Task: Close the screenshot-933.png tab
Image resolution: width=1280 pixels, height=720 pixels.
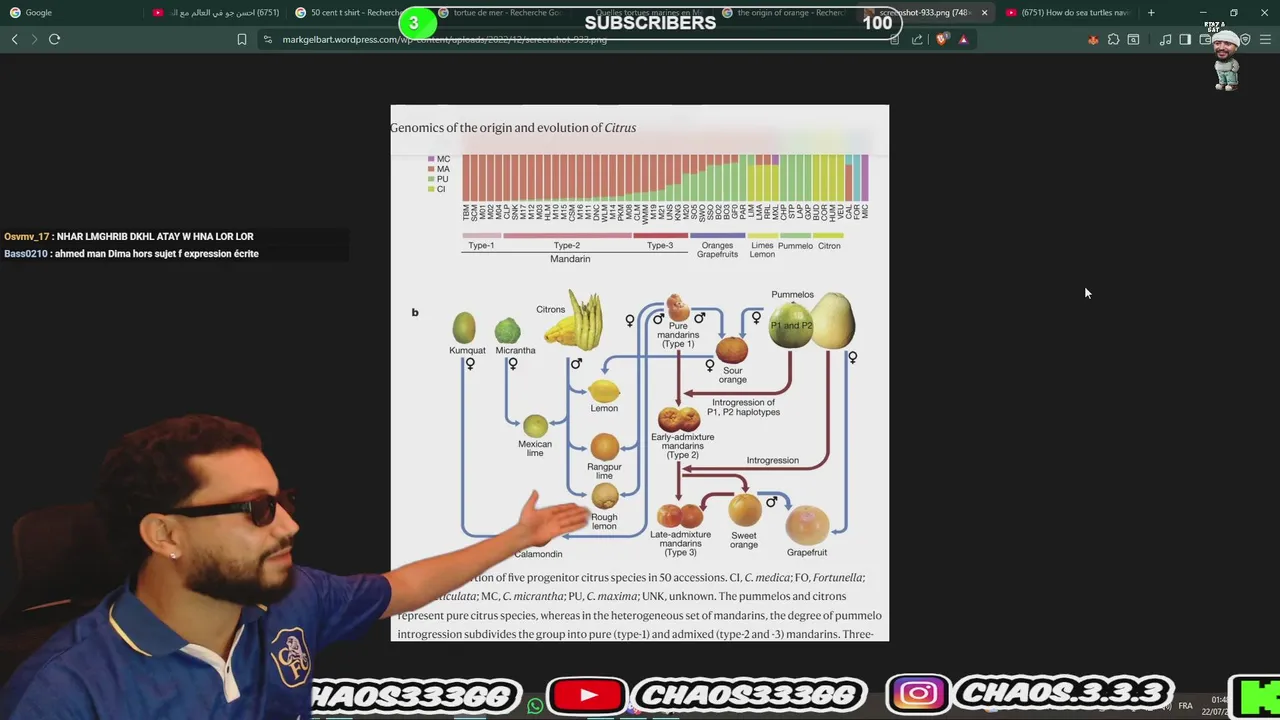Action: (984, 12)
